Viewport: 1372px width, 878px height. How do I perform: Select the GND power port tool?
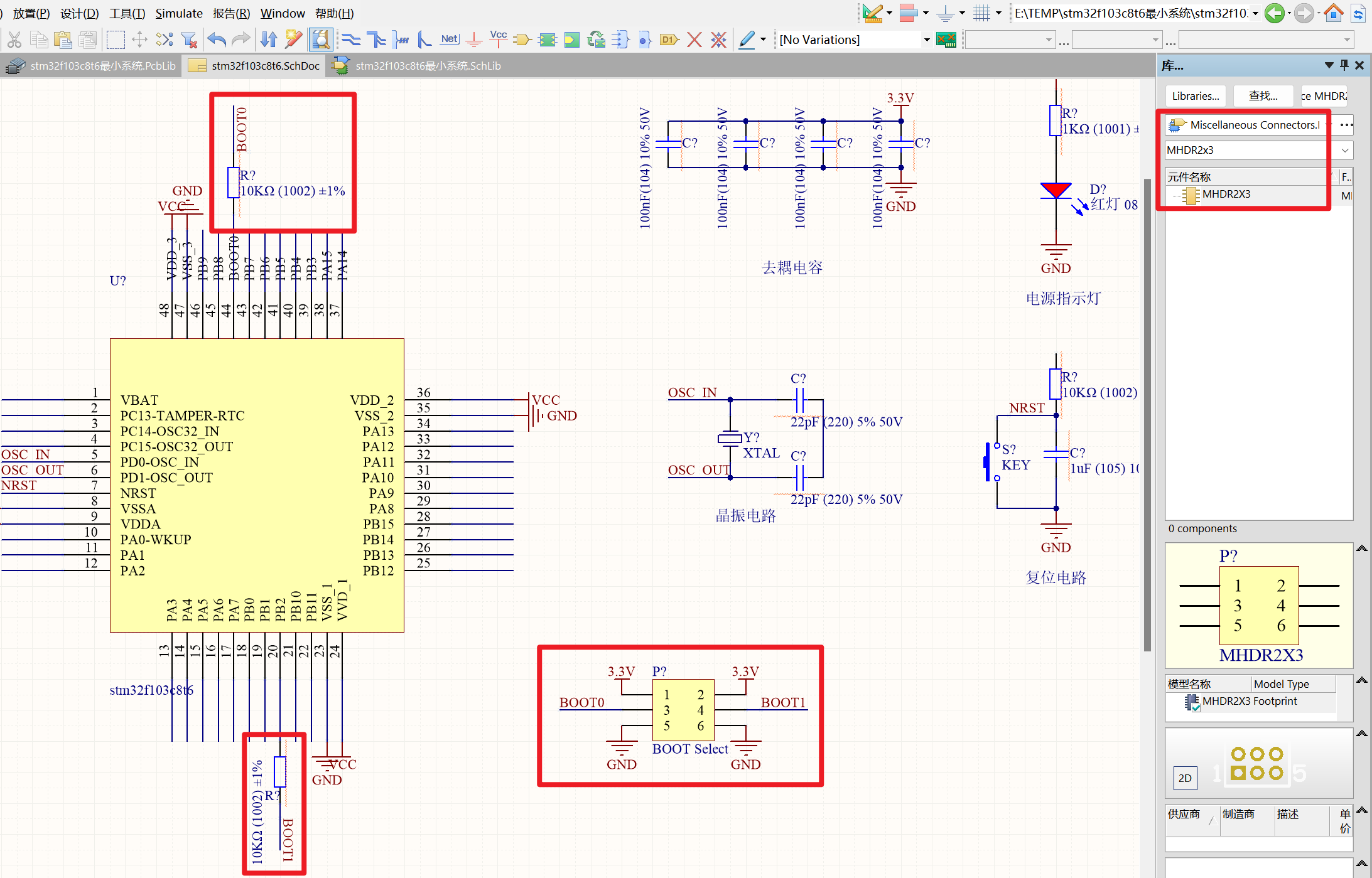click(474, 40)
